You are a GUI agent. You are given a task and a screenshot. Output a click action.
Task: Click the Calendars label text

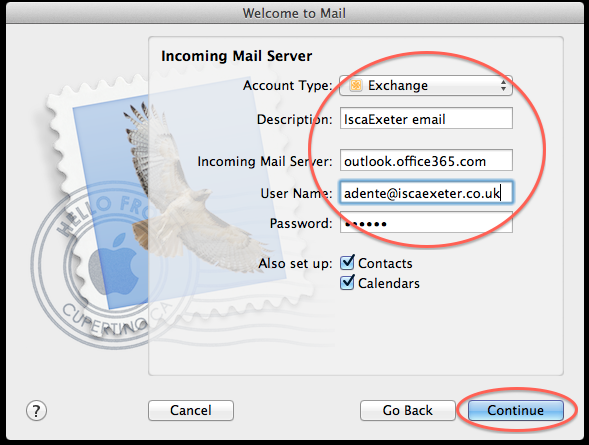tap(389, 283)
